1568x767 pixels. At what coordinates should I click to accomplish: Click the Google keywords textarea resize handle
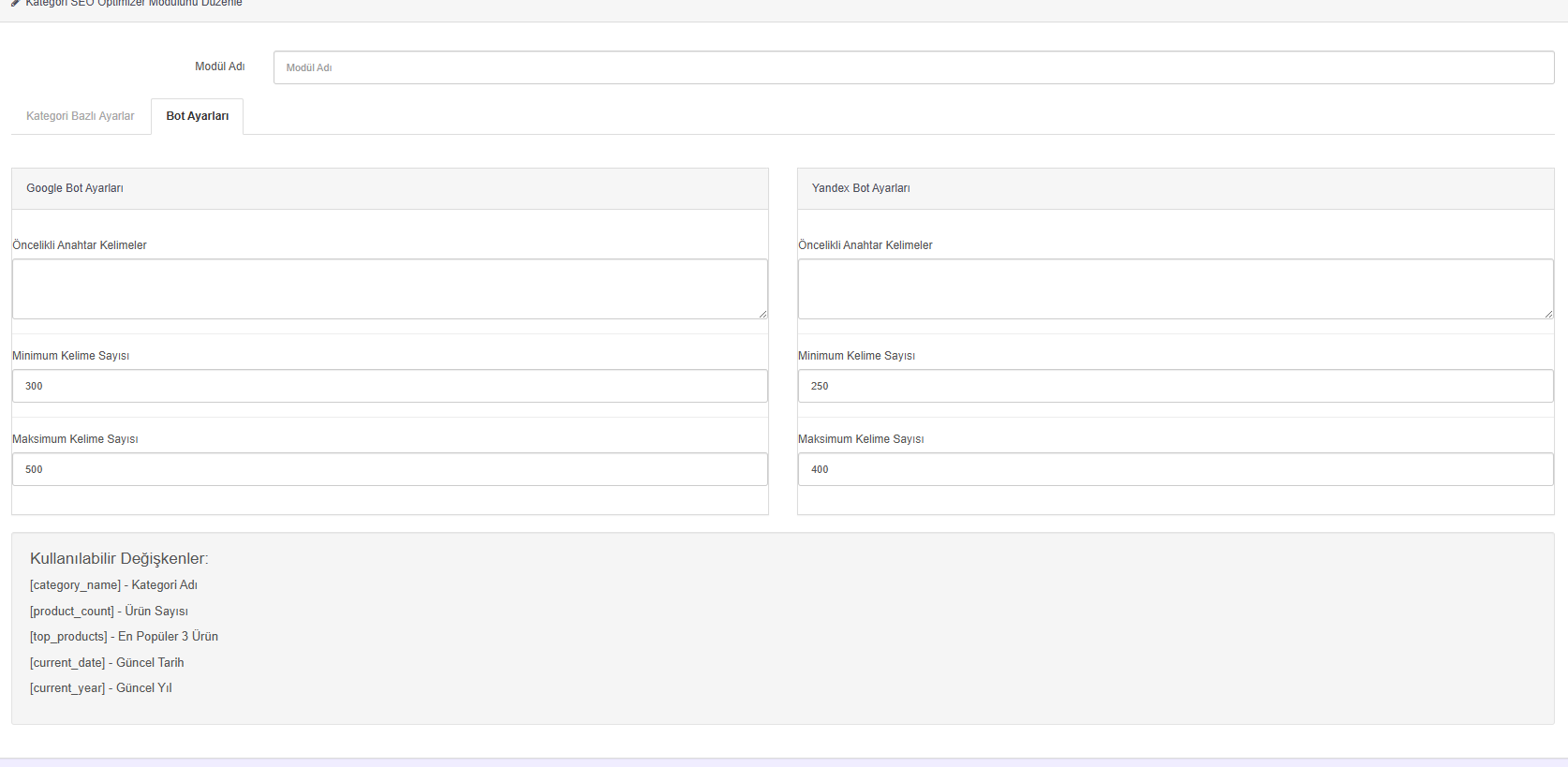pyautogui.click(x=762, y=314)
